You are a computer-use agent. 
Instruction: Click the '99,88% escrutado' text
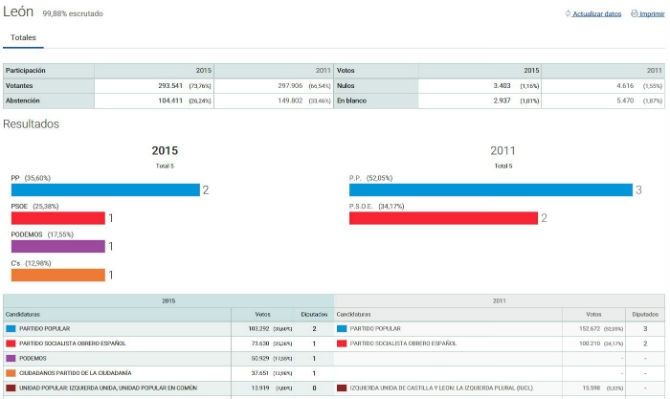point(73,14)
